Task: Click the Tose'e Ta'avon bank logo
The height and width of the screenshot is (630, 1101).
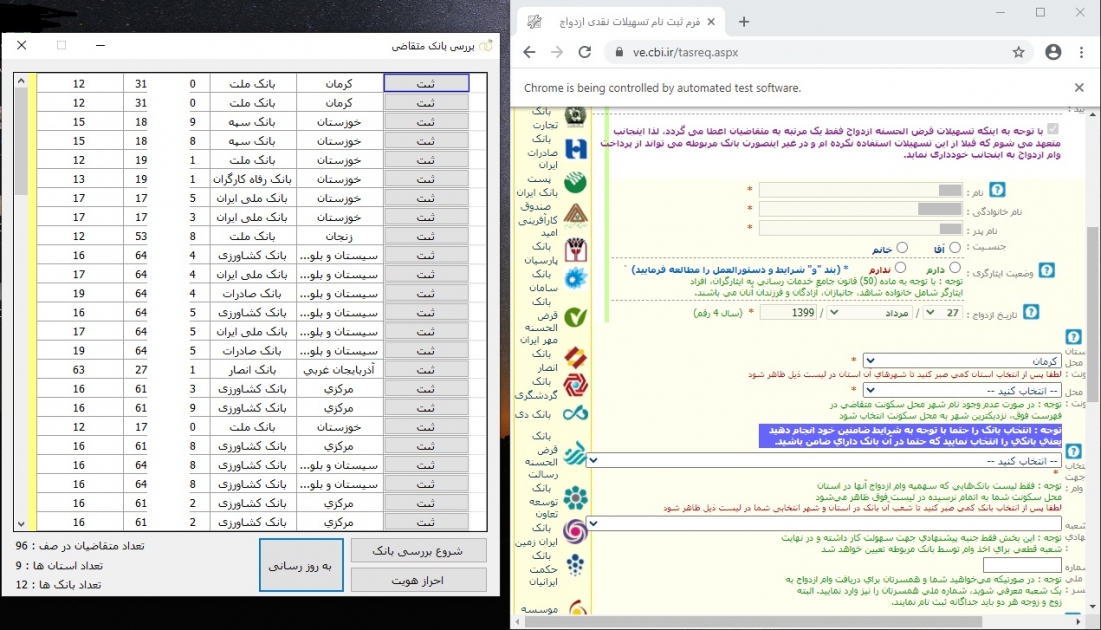Action: [575, 498]
